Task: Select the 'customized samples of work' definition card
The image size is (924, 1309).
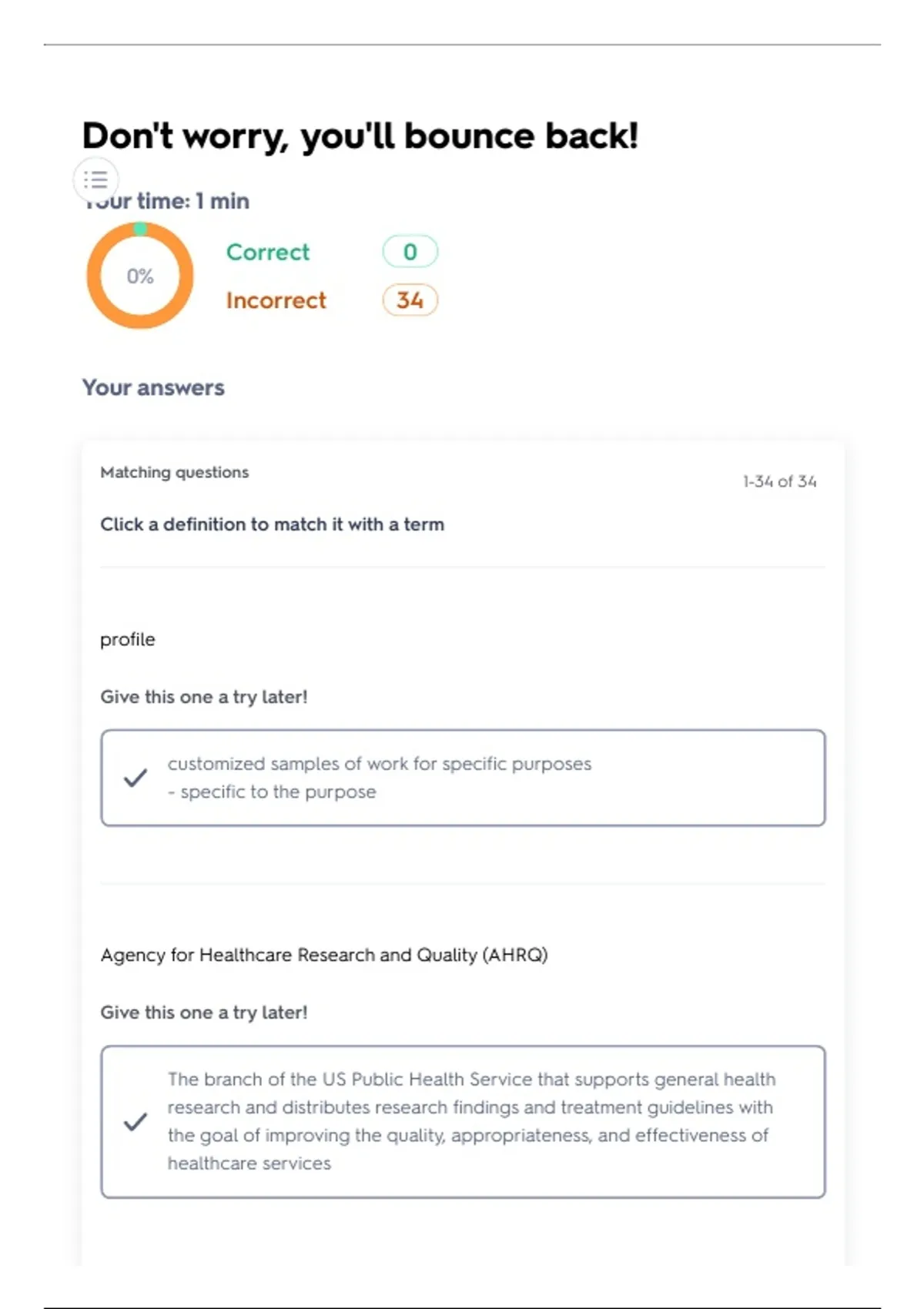Action: (x=463, y=778)
